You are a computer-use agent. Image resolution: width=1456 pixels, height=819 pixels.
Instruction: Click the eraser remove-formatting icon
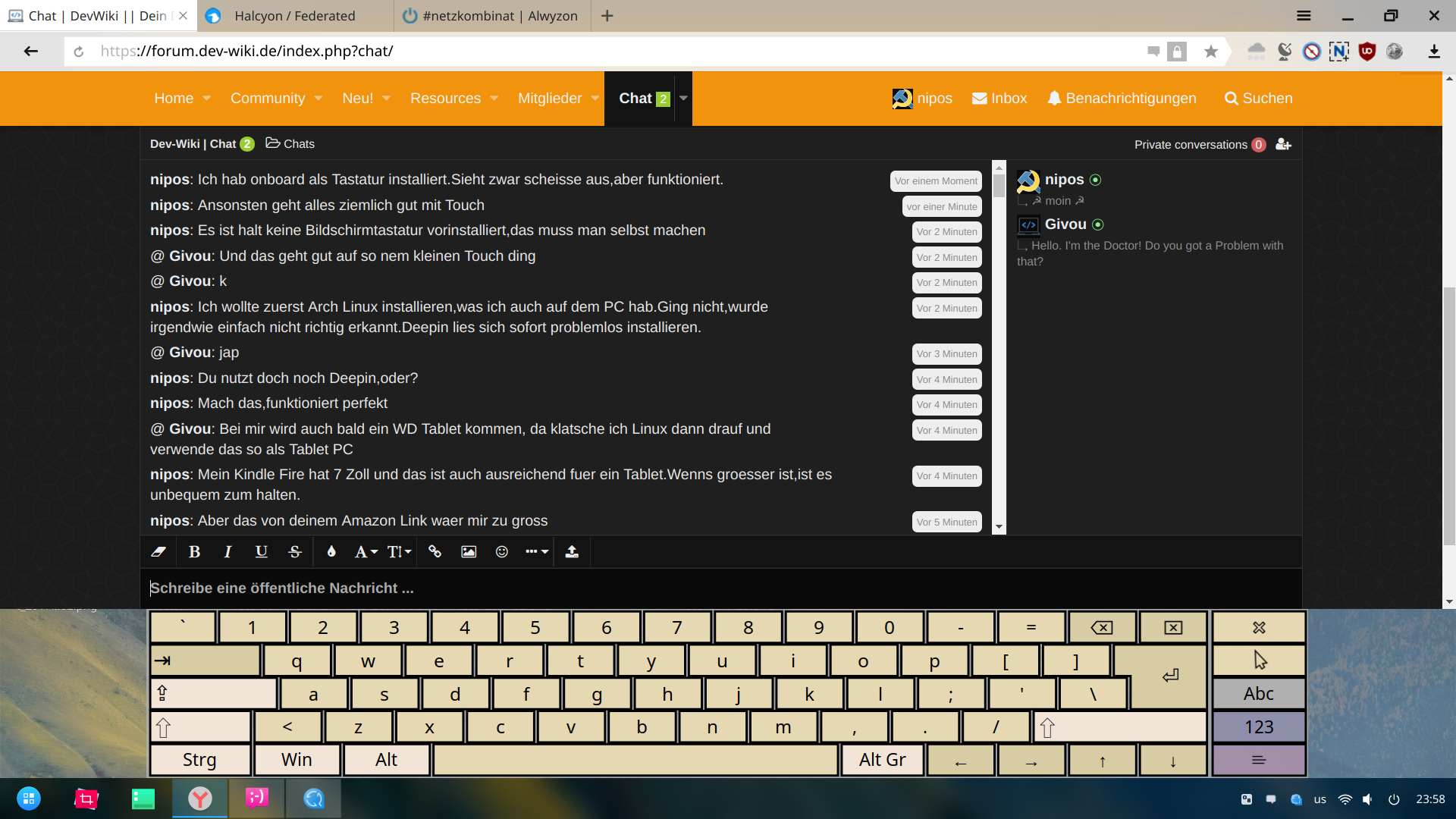pos(158,552)
